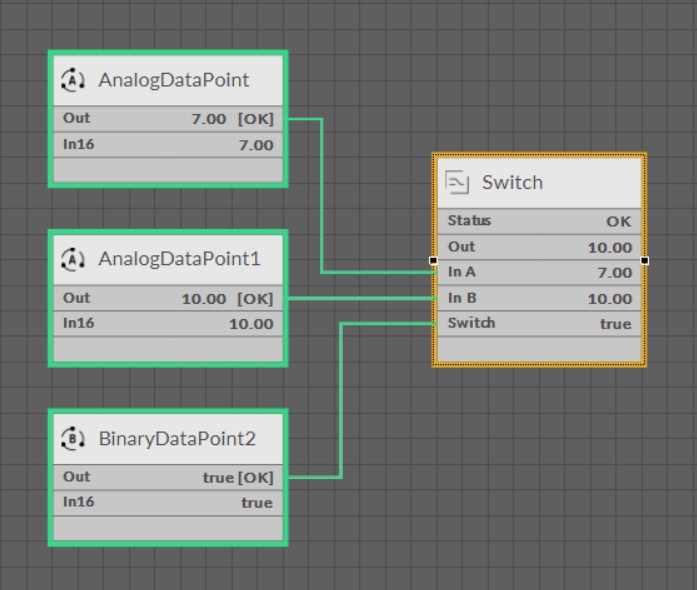Viewport: 697px width, 590px height.
Task: Select the Switch block header
Action: tap(539, 182)
